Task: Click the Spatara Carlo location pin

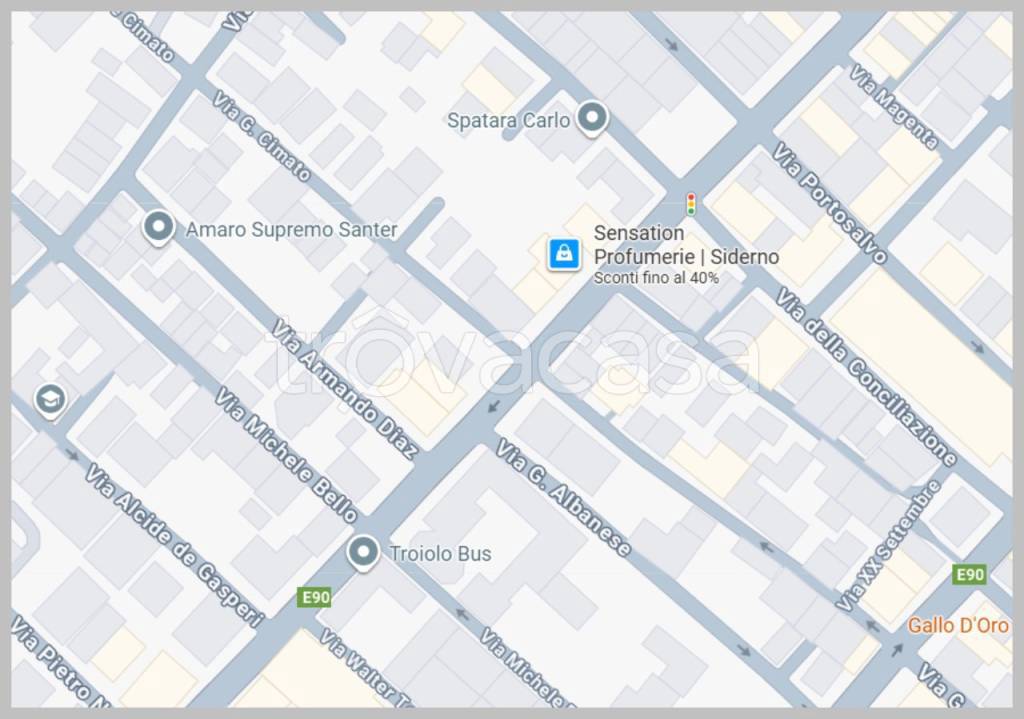Action: coord(592,119)
